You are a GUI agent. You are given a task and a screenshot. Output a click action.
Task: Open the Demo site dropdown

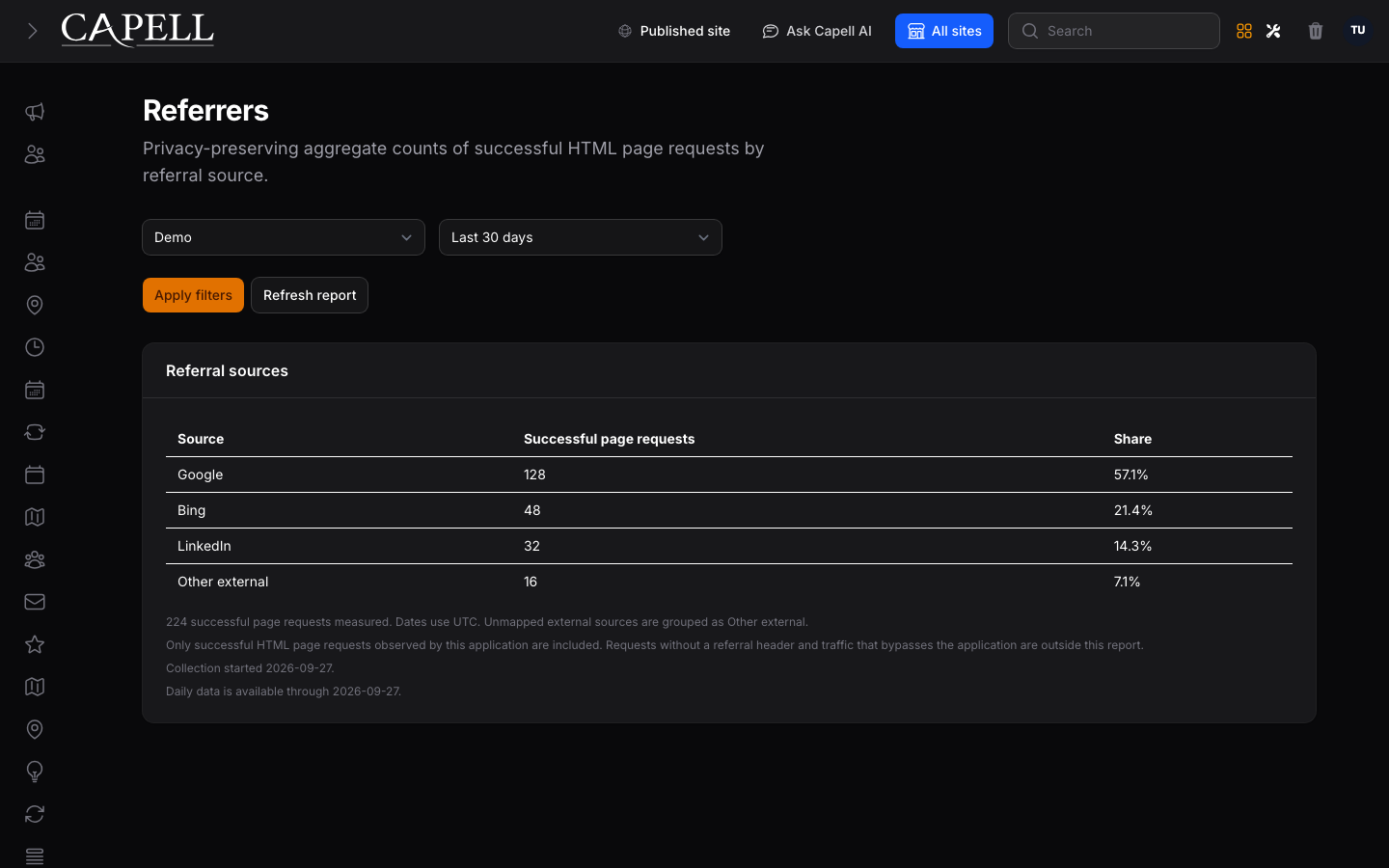pyautogui.click(x=284, y=237)
